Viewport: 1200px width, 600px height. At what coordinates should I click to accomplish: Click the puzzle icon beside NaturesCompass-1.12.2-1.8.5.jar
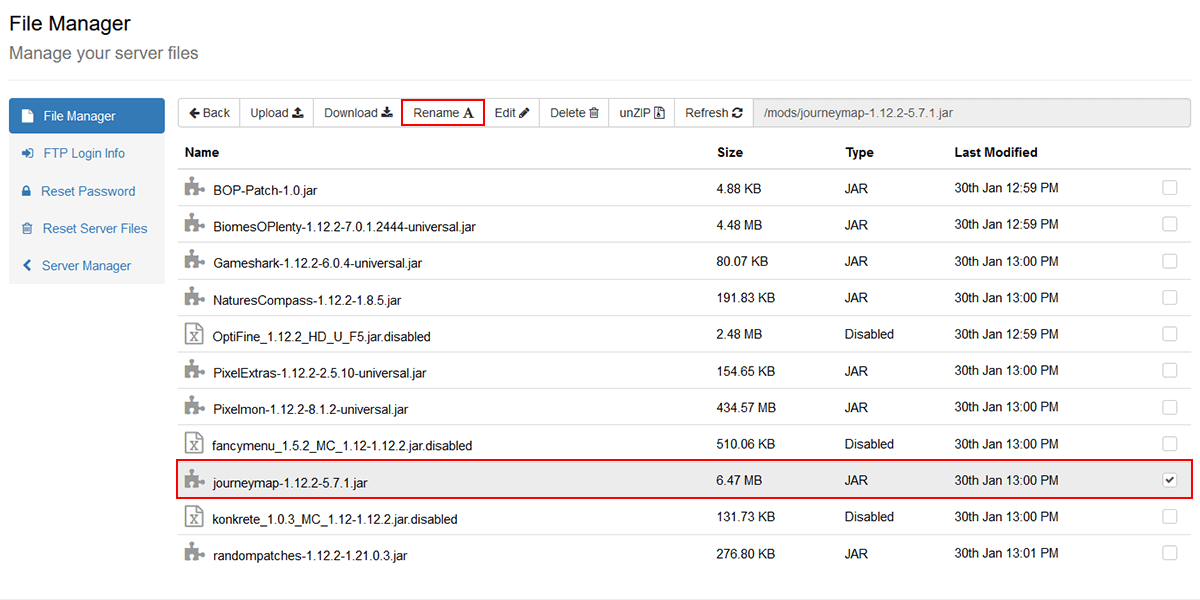coord(194,297)
